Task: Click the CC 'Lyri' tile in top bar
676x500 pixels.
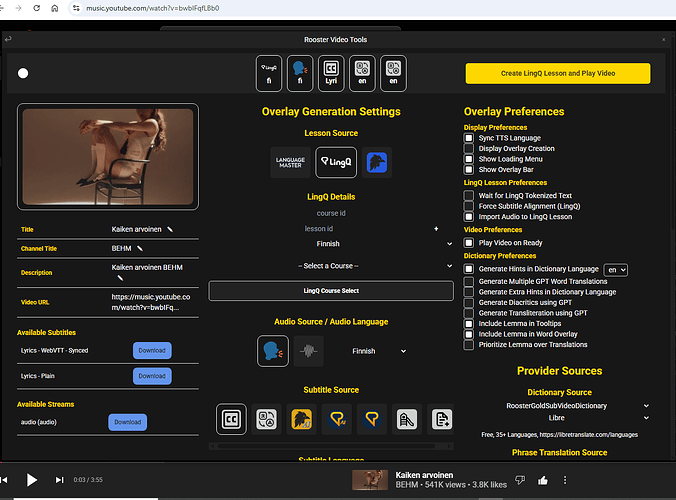Action: (x=331, y=73)
